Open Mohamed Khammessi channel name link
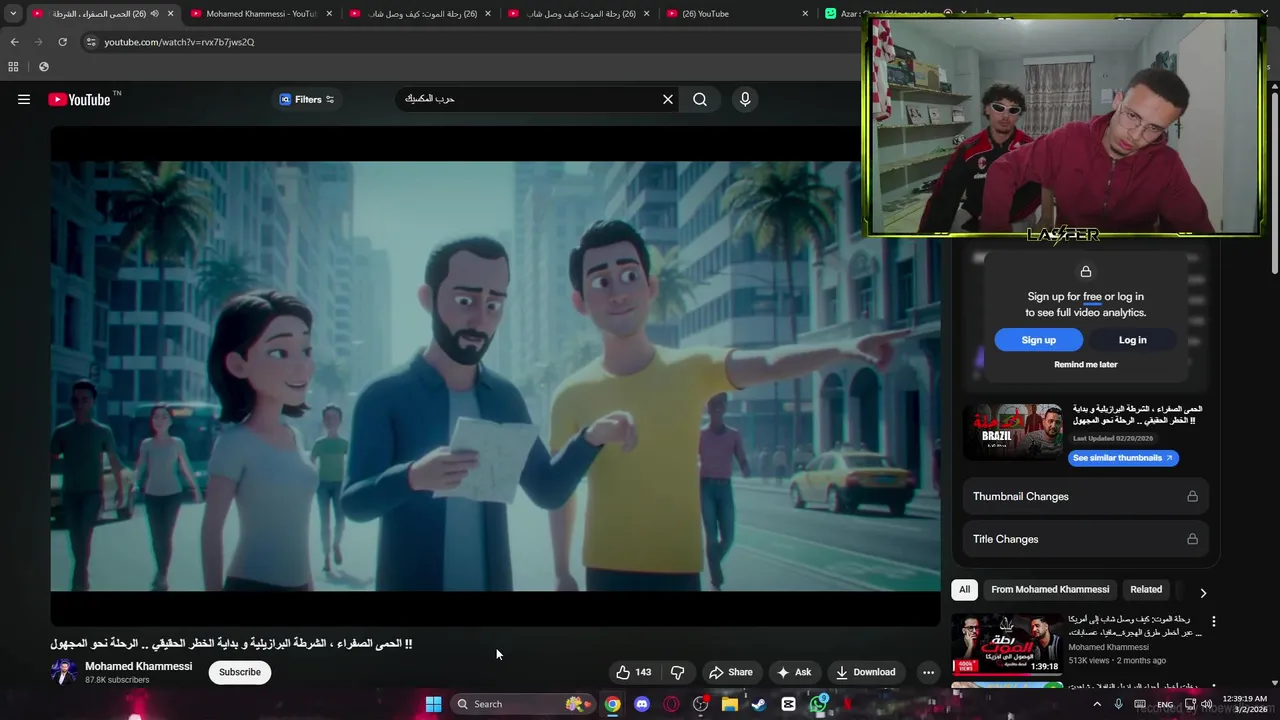1280x720 pixels. (138, 666)
